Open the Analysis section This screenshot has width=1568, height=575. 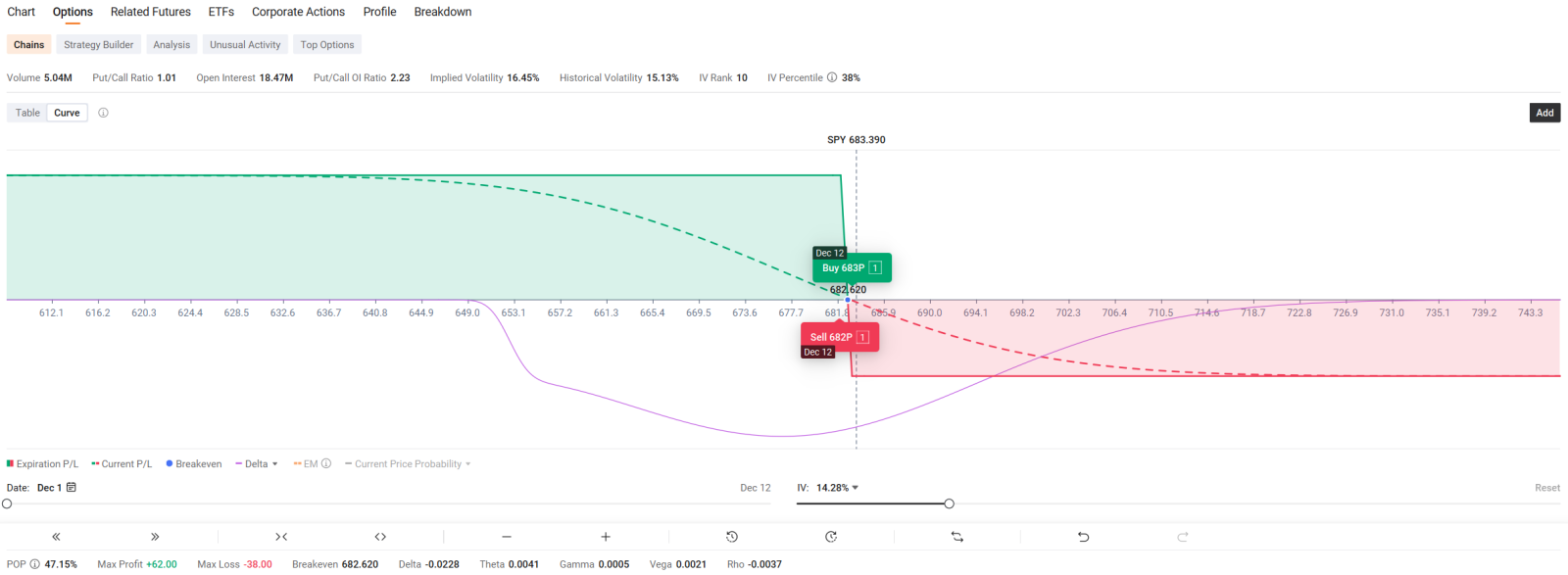(x=171, y=44)
